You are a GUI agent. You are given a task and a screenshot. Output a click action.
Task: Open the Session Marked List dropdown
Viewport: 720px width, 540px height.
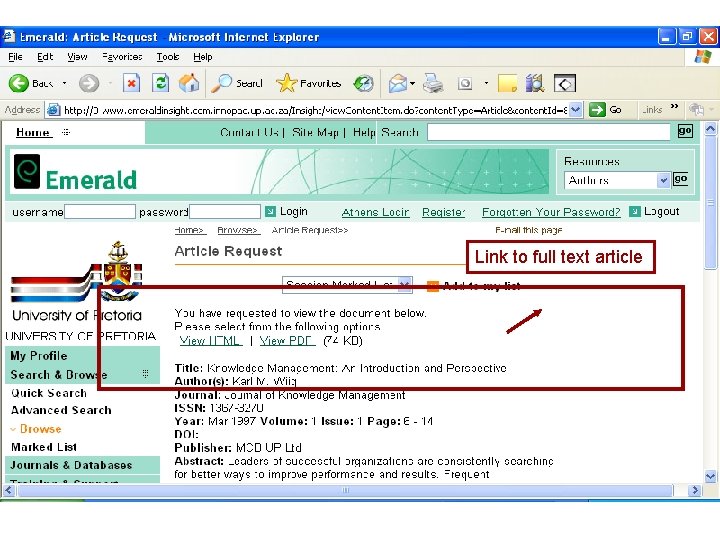tap(405, 285)
